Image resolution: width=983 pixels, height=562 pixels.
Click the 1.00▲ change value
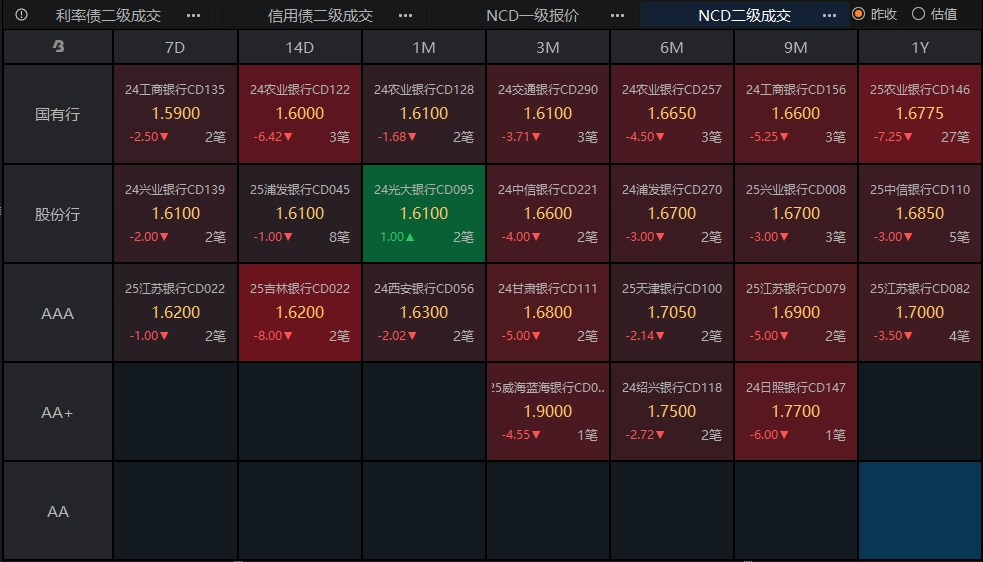point(397,237)
